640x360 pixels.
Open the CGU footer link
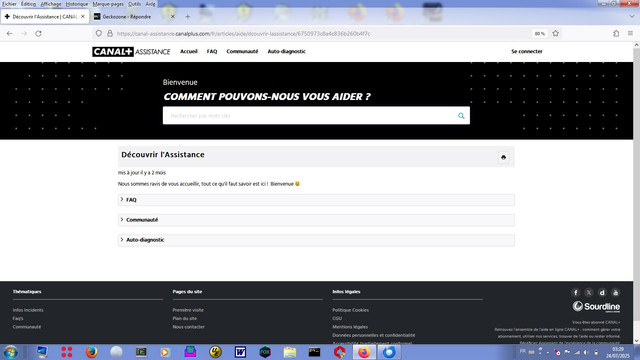(337, 318)
